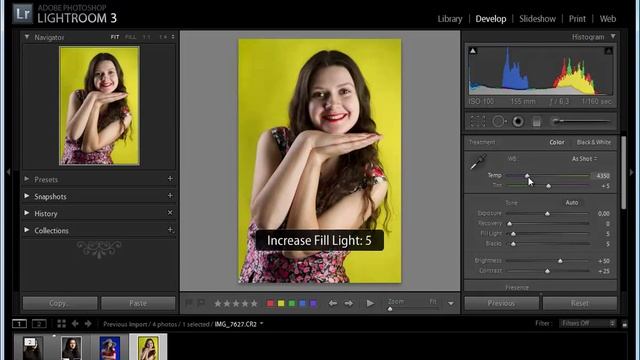Expand the History panel
The height and width of the screenshot is (360, 640).
point(27,213)
